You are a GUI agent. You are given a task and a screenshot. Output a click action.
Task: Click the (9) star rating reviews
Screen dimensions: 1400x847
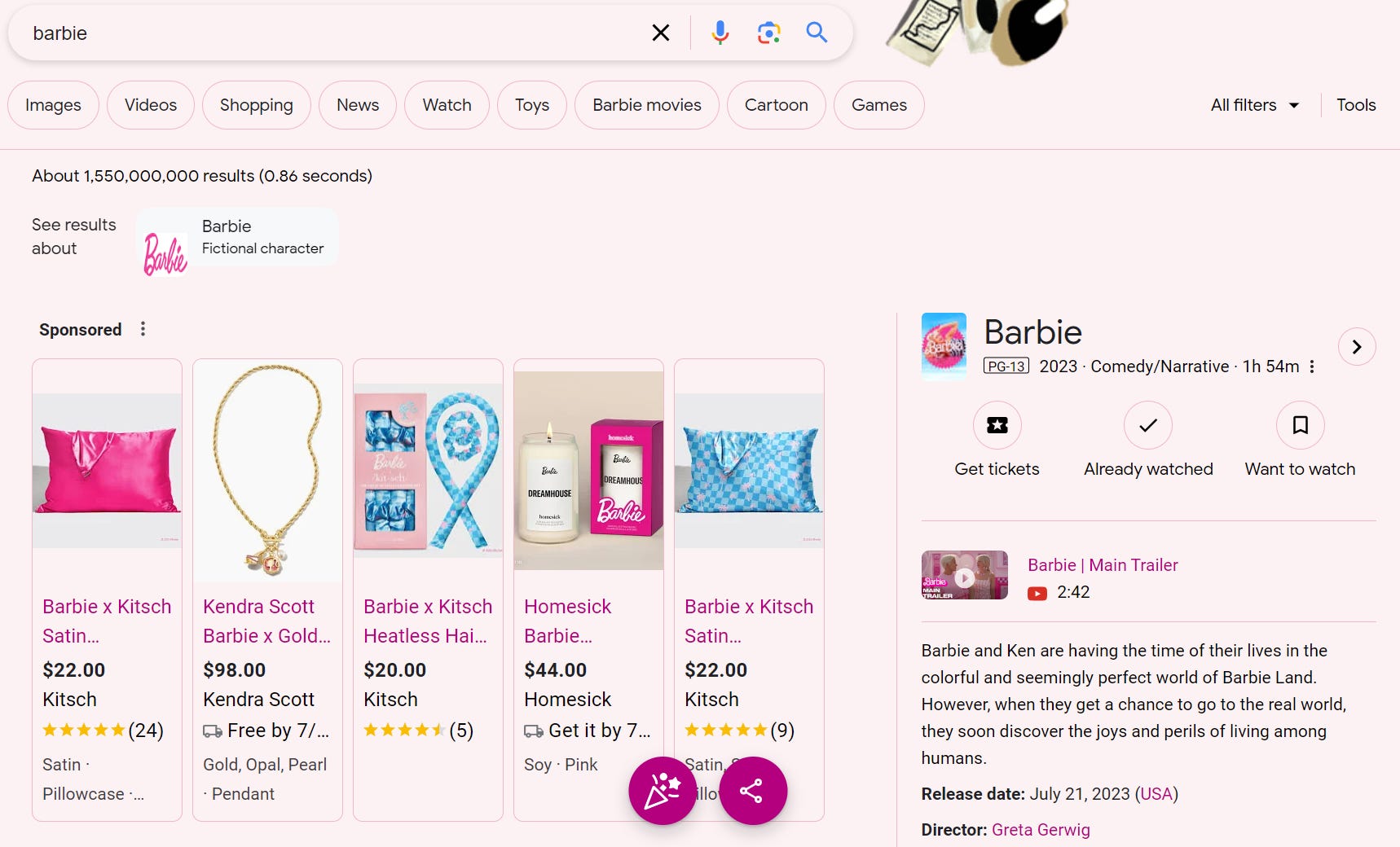[739, 731]
